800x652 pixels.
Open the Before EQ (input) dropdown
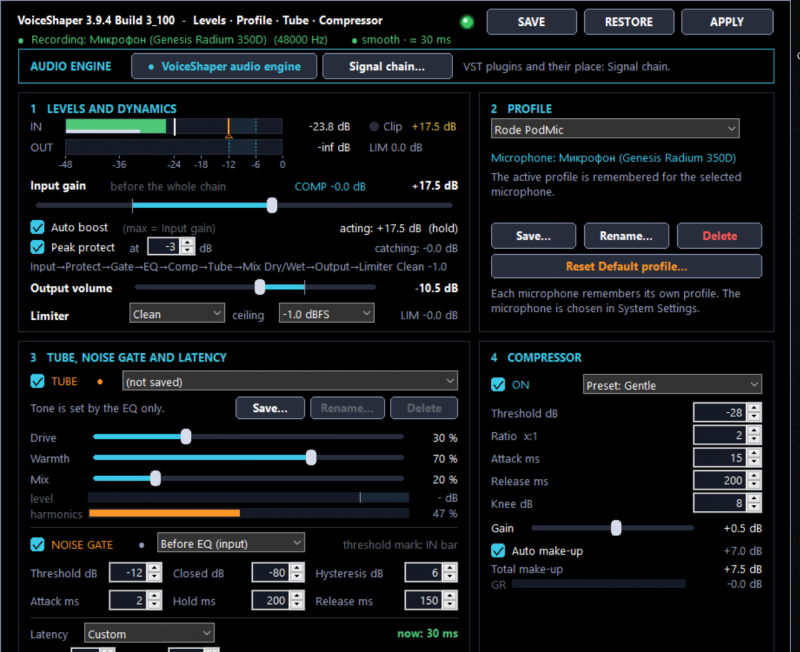pyautogui.click(x=231, y=543)
